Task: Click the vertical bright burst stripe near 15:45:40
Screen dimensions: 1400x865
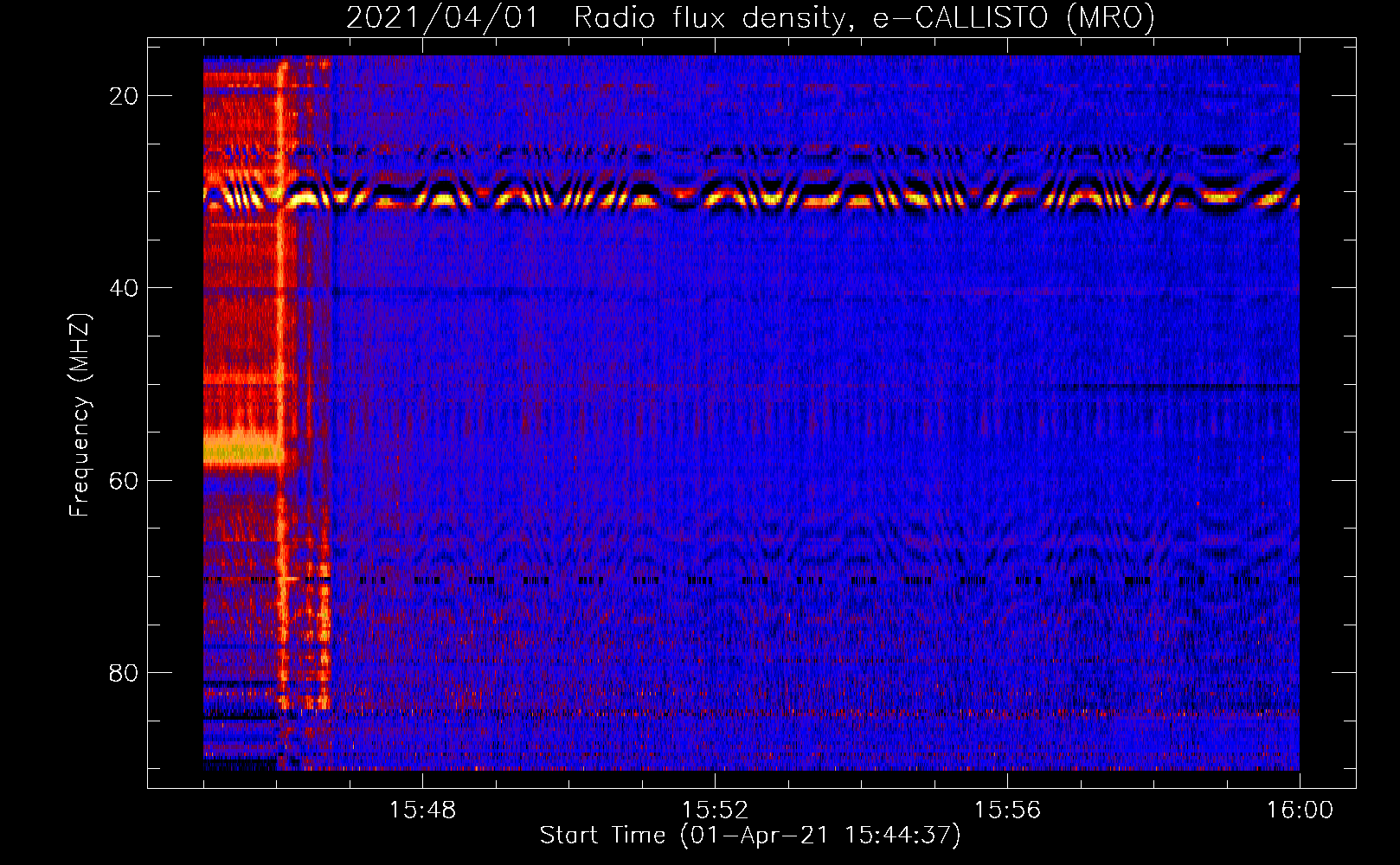Action: coord(282,385)
